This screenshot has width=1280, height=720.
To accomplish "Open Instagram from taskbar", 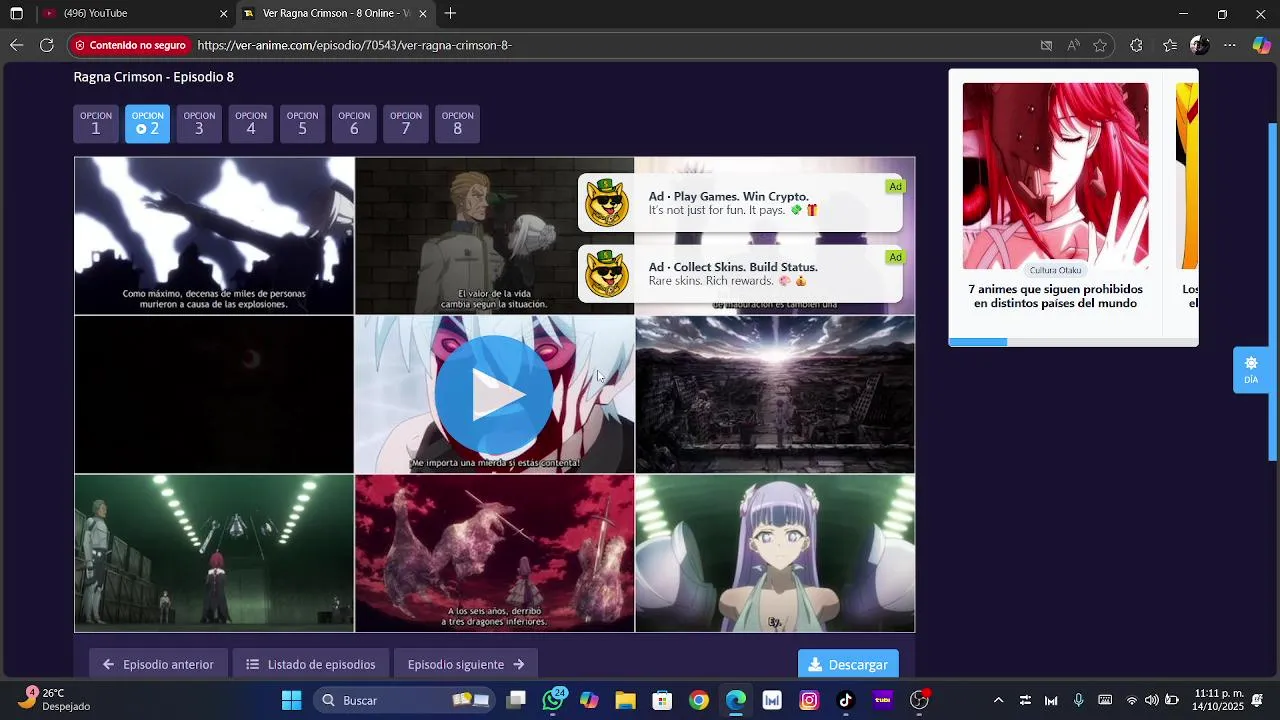I will point(809,700).
